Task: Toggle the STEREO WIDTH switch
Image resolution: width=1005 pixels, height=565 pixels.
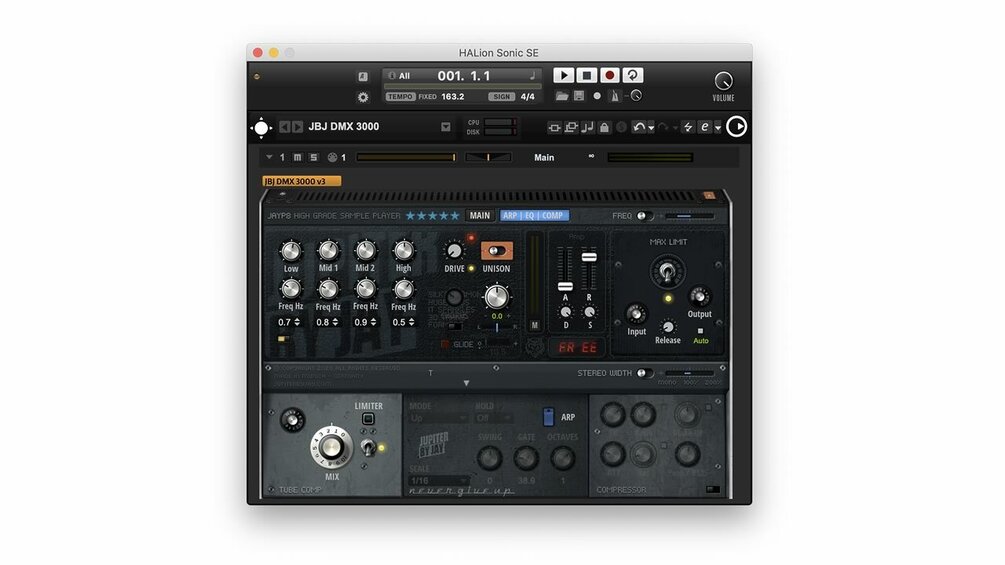Action: pyautogui.click(x=644, y=373)
